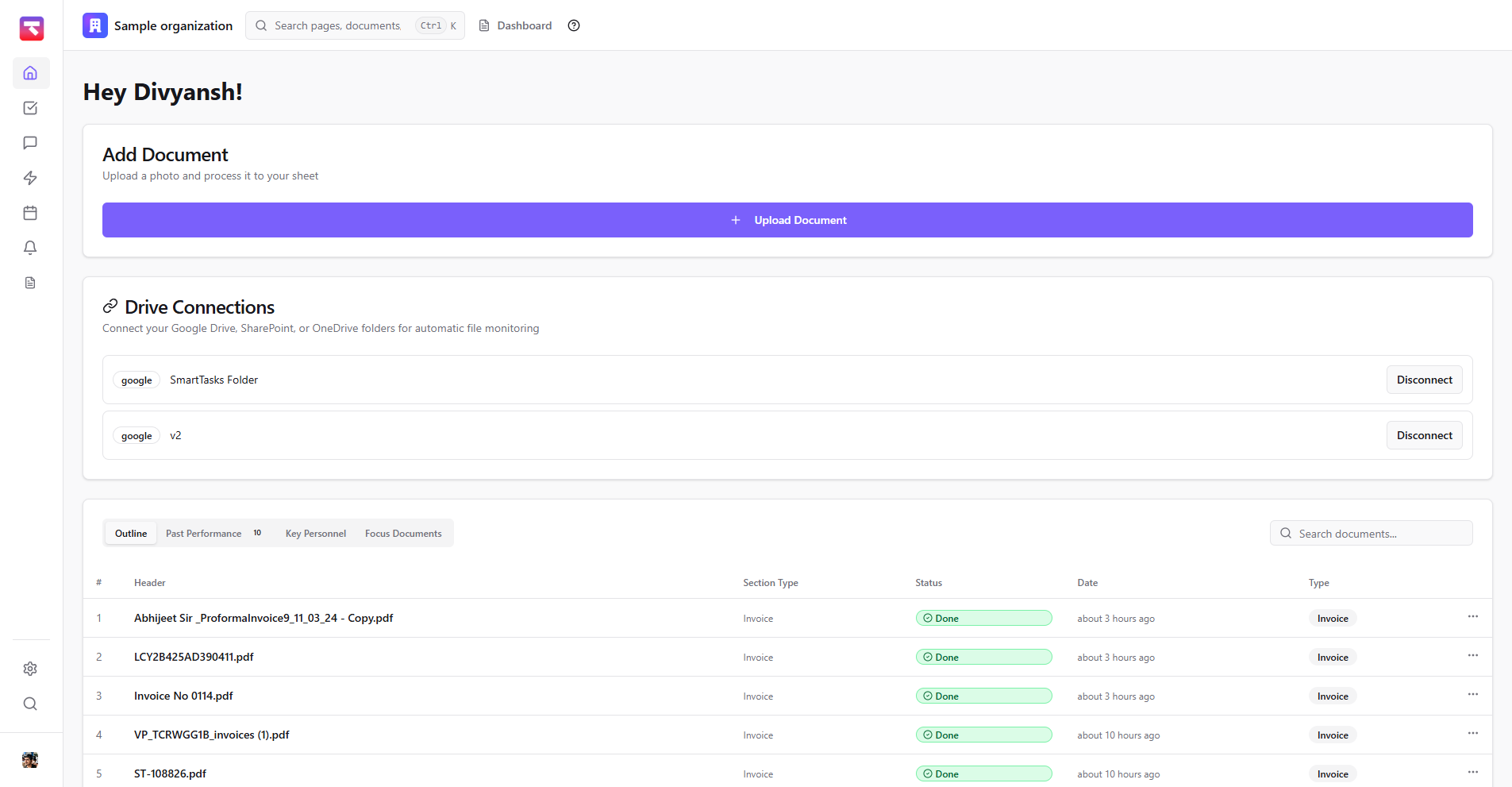Open actions menu for ST-108826.pdf row
The width and height of the screenshot is (1512, 787).
(1473, 772)
